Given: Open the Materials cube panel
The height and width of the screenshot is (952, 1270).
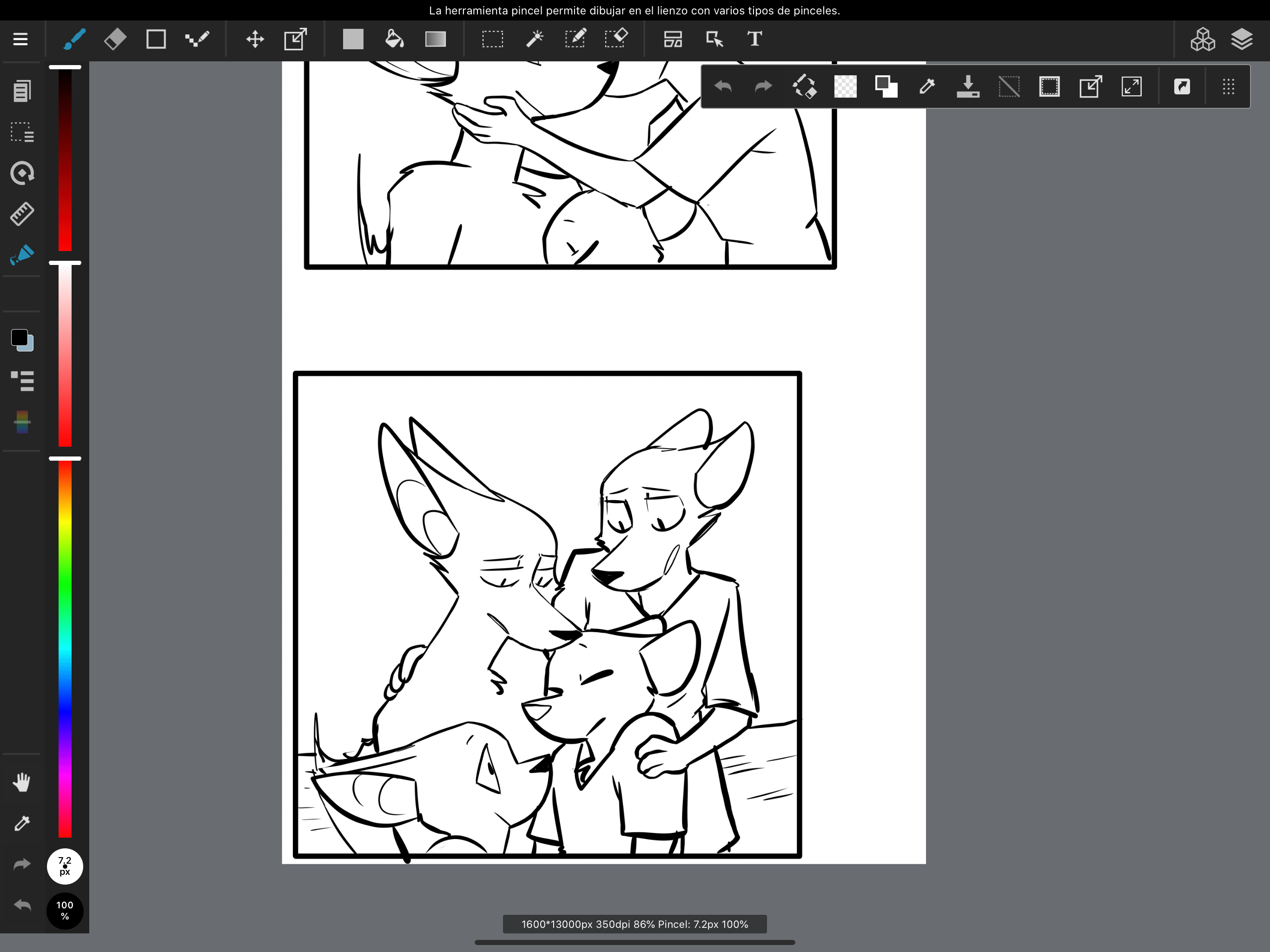Looking at the screenshot, I should tap(1202, 39).
